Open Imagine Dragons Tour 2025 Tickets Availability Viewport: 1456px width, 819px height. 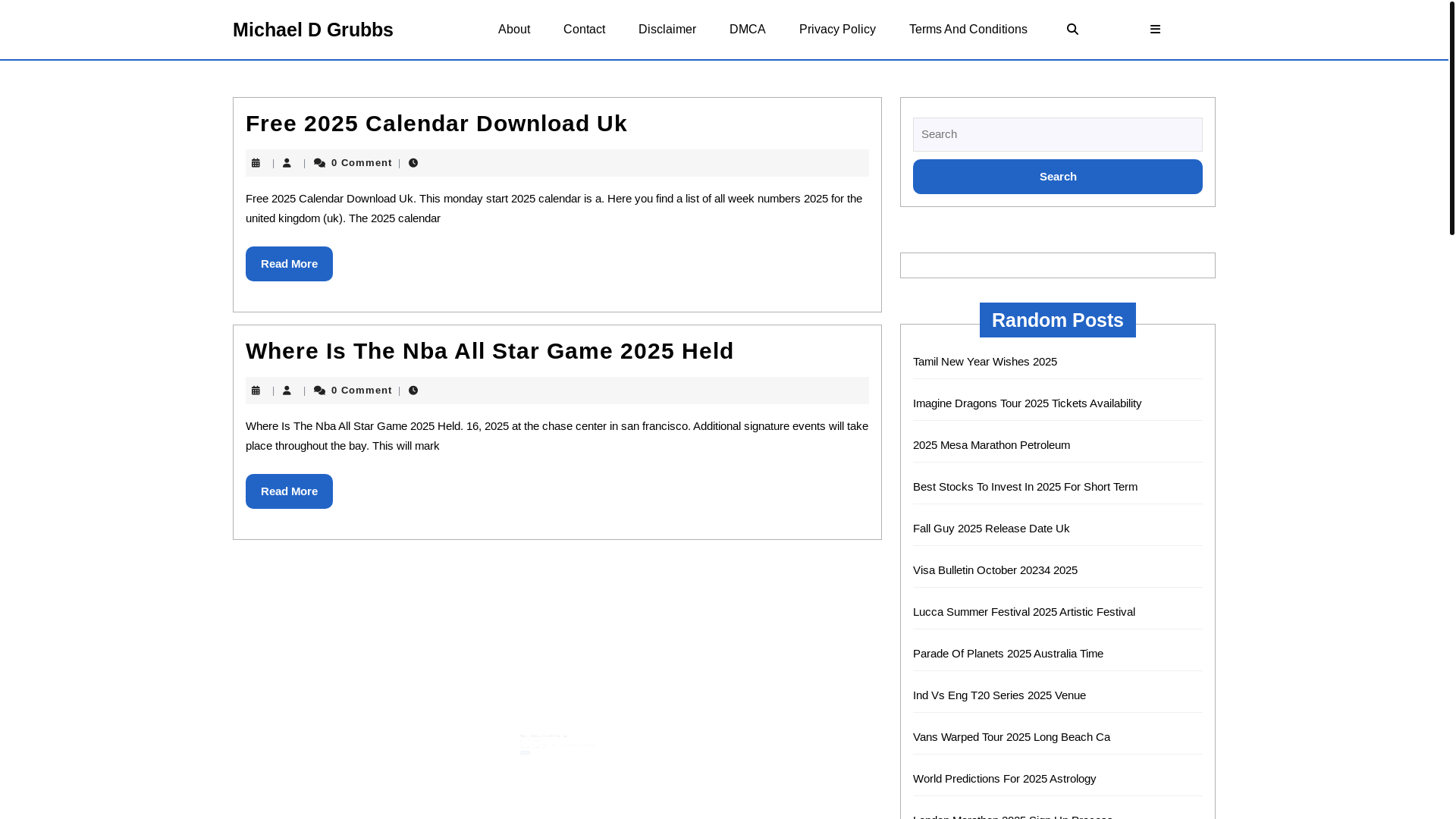tap(1027, 403)
